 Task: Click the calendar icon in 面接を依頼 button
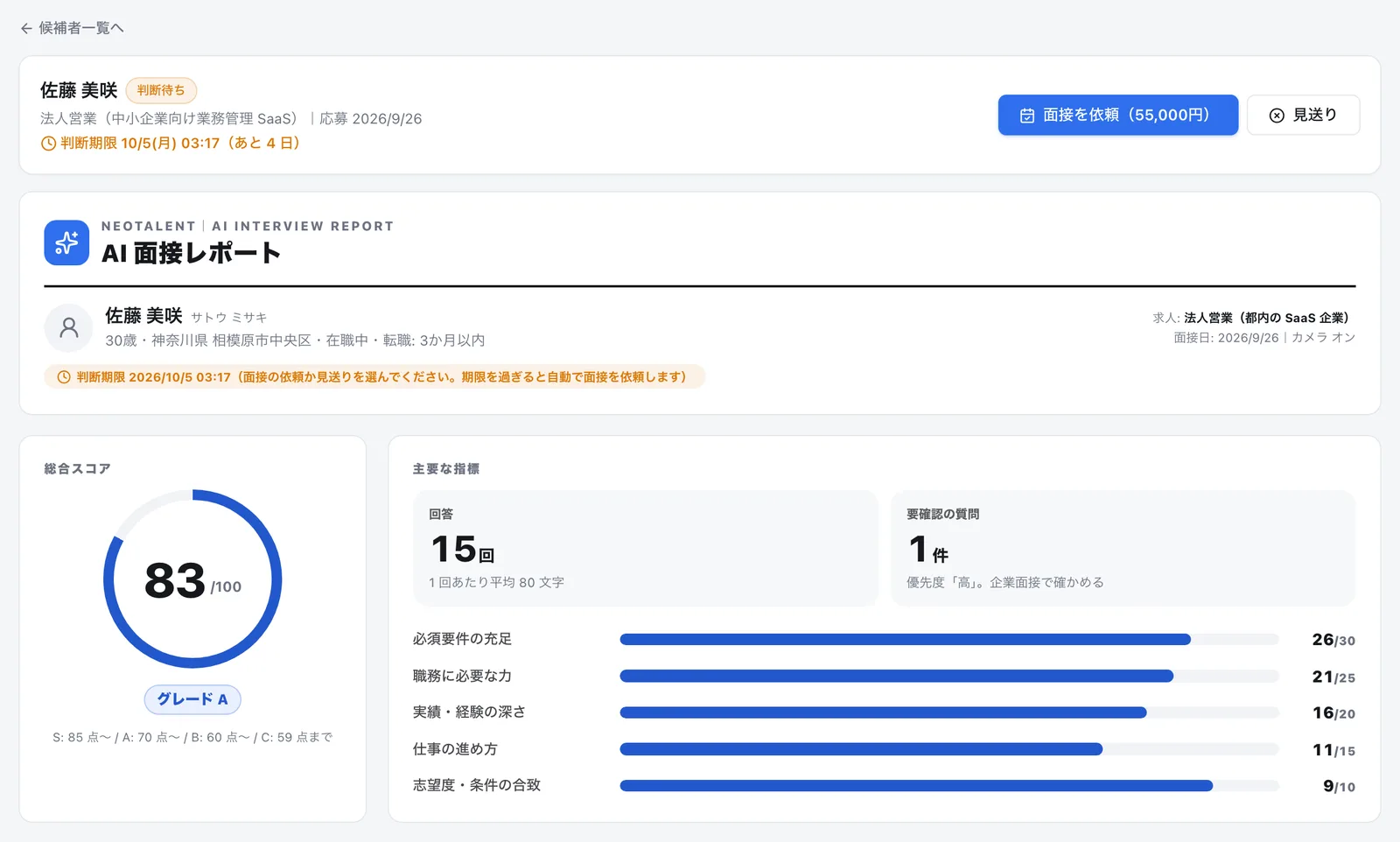click(x=1027, y=116)
